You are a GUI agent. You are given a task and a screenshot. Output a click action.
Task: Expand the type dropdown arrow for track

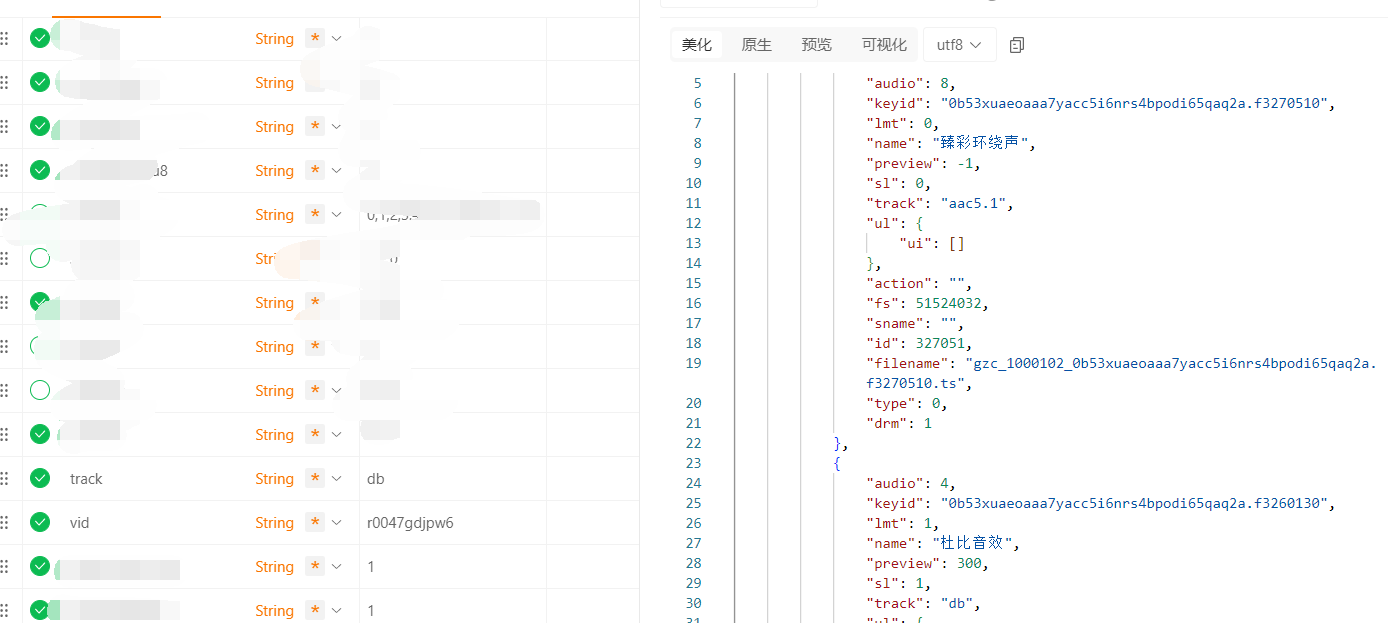337,479
